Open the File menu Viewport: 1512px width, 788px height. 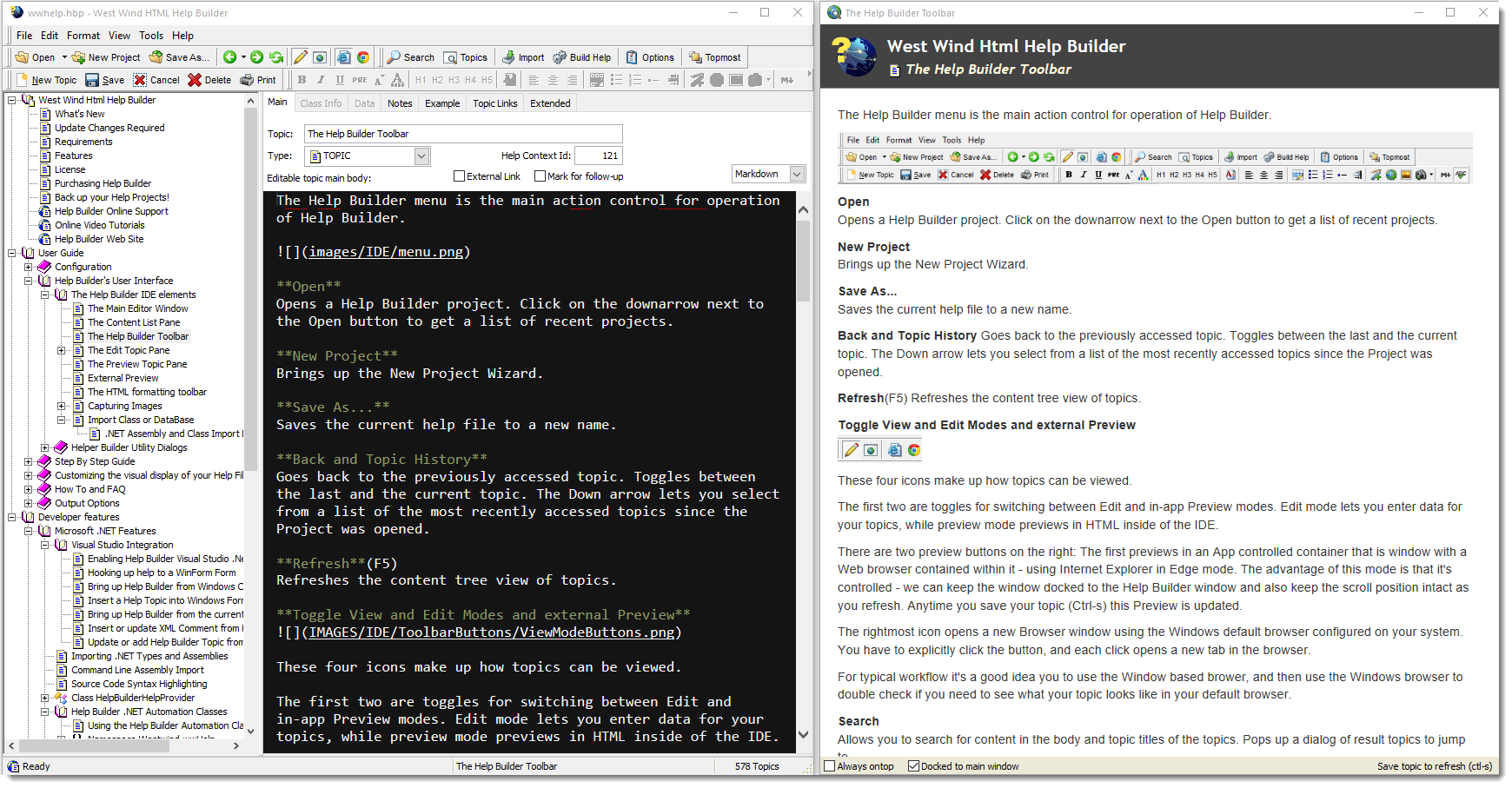pyautogui.click(x=24, y=36)
